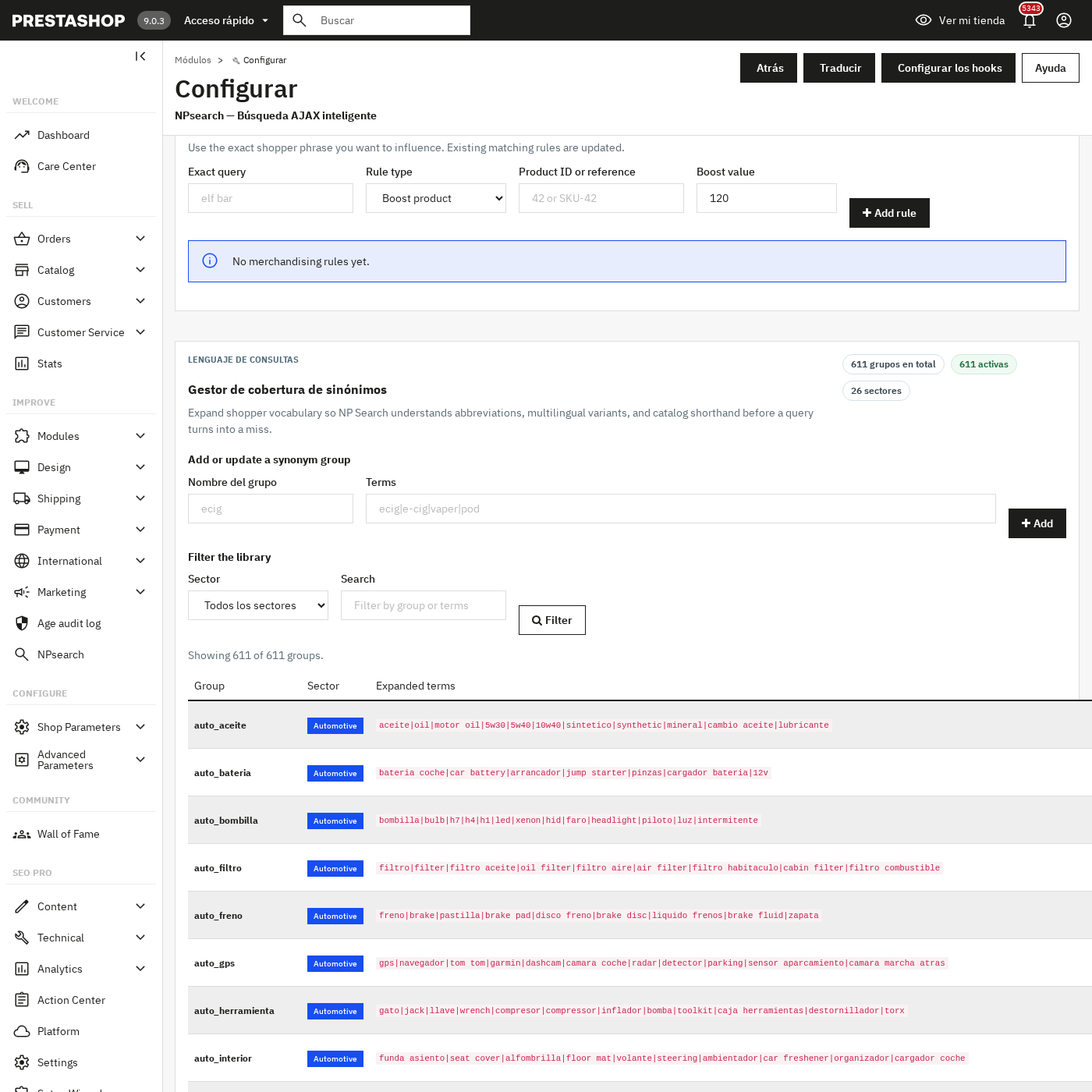Click the Design monitor icon

pos(22,467)
